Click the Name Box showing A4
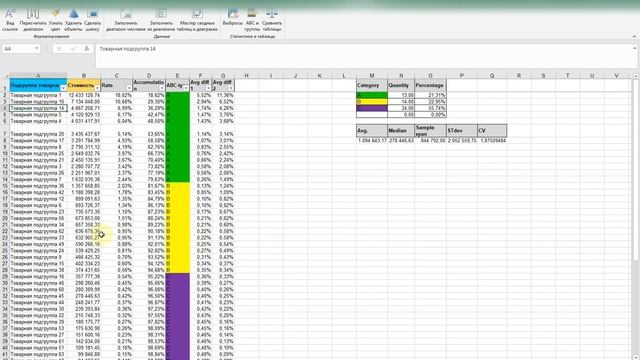The image size is (640, 360). (x=18, y=49)
